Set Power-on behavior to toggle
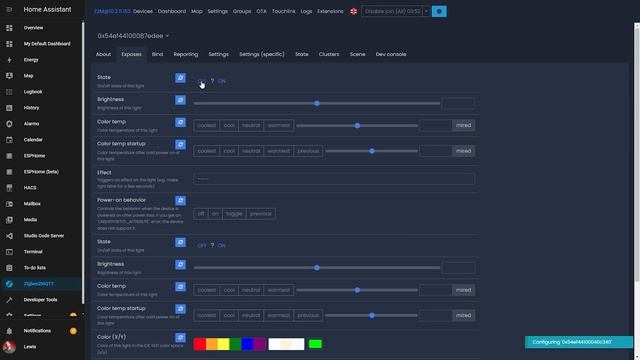The image size is (640, 360). (x=234, y=214)
